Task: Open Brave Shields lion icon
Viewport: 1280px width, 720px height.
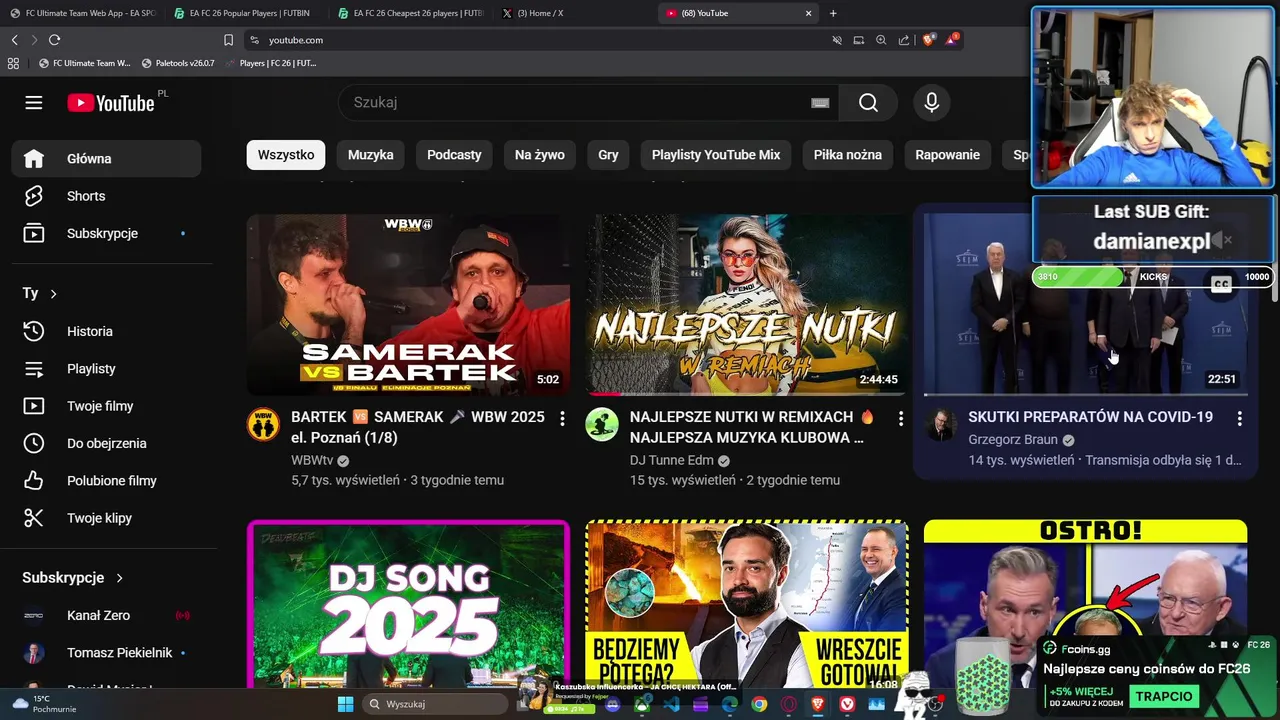Action: click(928, 40)
